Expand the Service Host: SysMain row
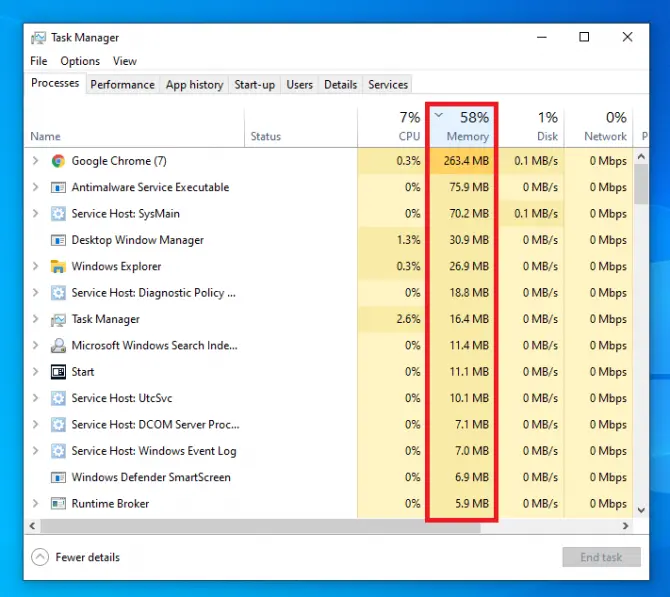670x597 pixels. click(x=35, y=213)
